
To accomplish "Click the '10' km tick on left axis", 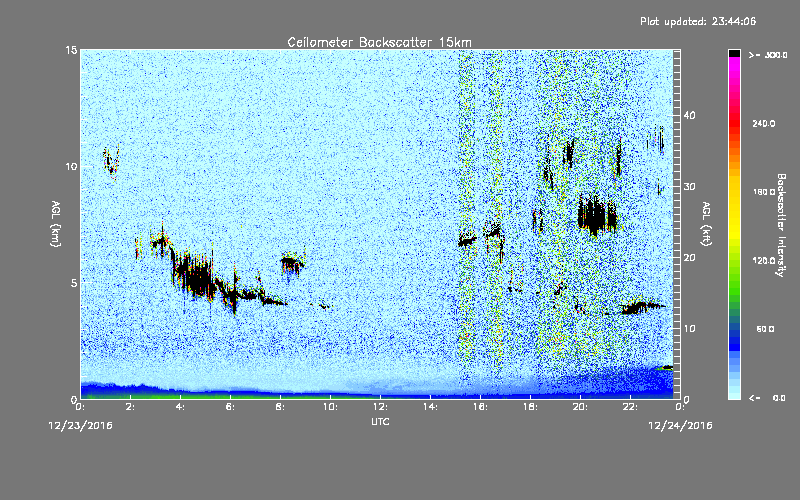I will click(71, 167).
